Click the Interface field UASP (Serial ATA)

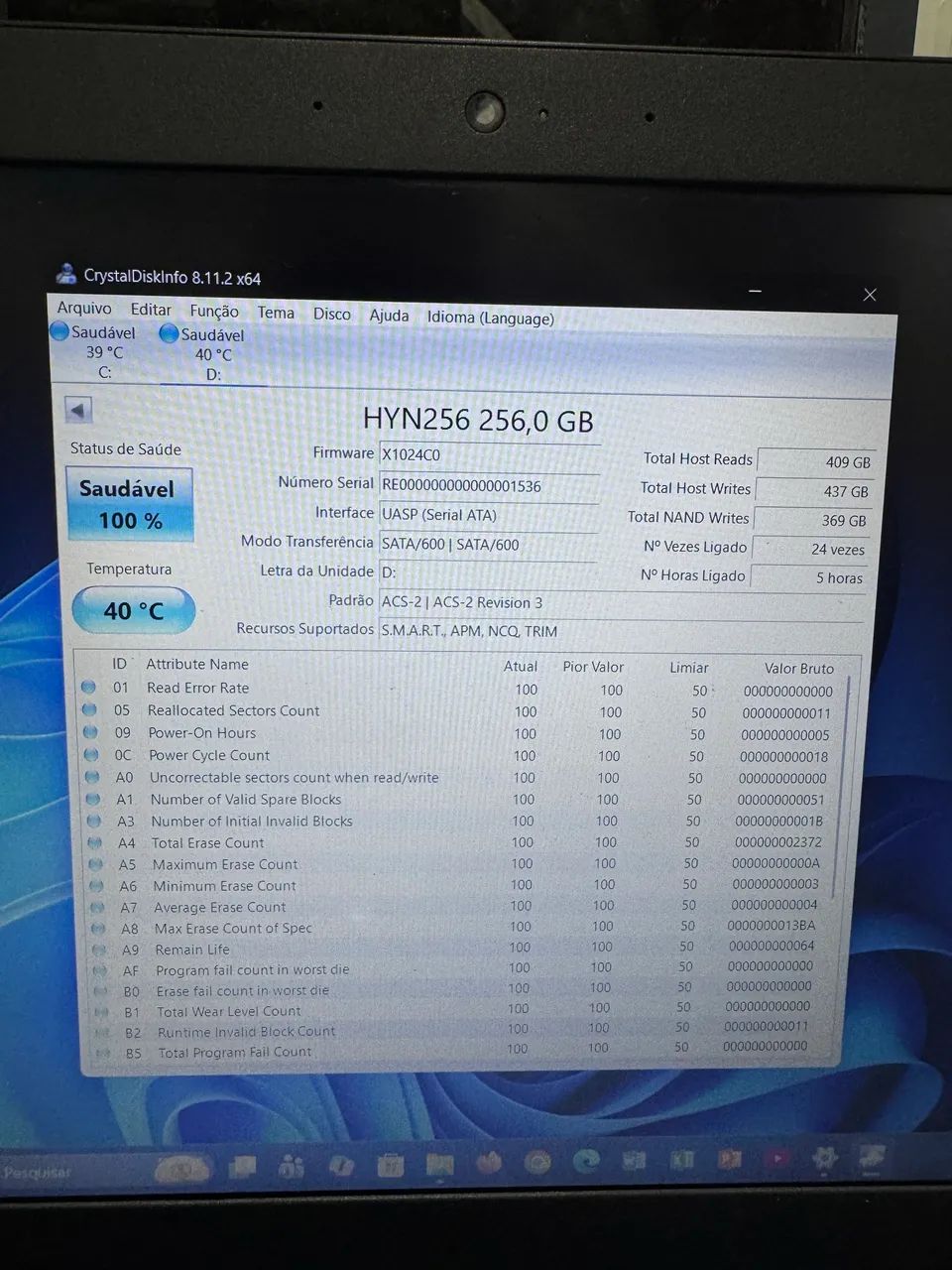pos(489,515)
